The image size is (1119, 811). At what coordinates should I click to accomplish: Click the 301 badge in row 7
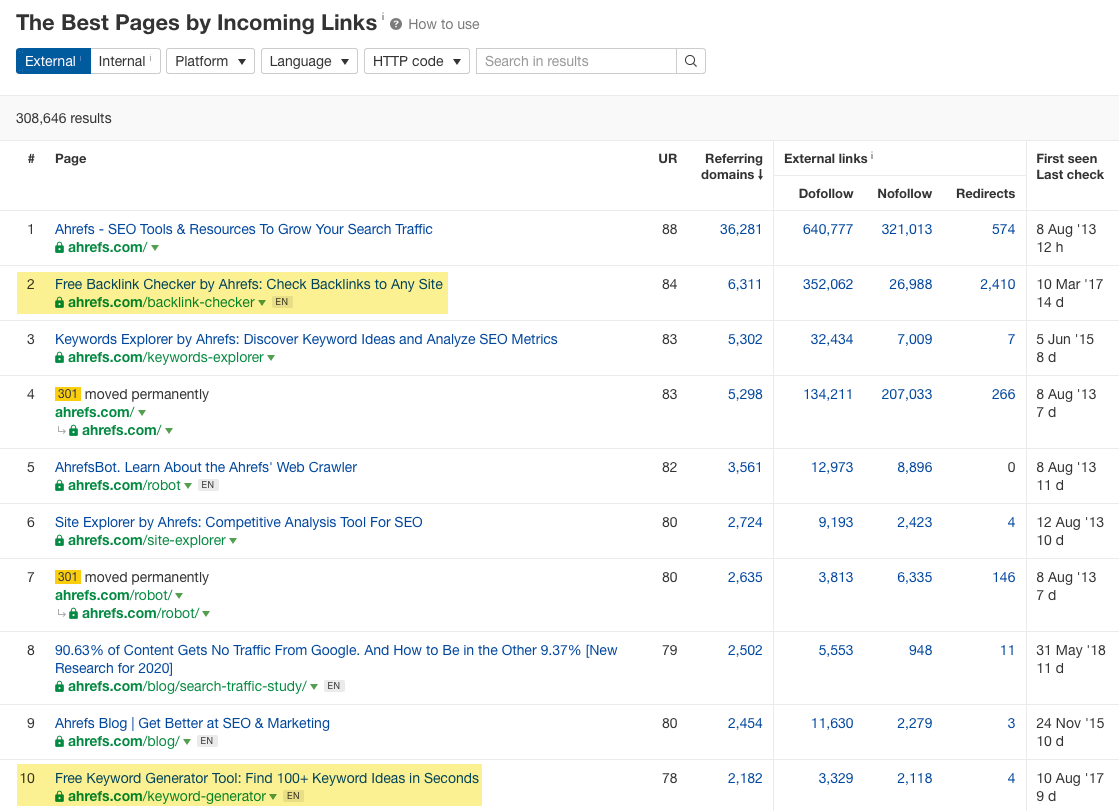(68, 577)
